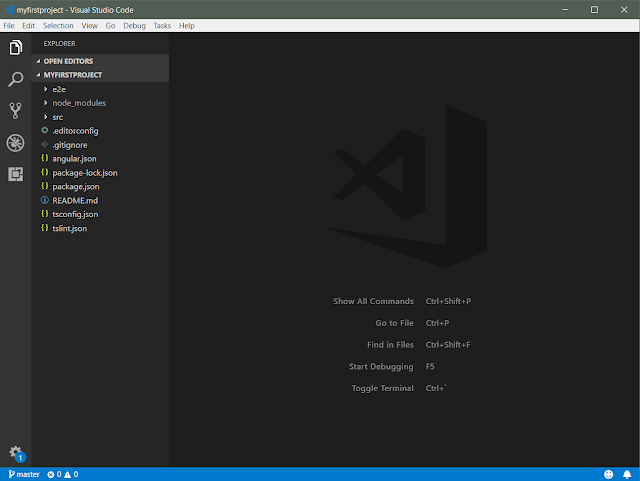Click the Start Debugging hint
This screenshot has width=640, height=481.
tap(381, 367)
